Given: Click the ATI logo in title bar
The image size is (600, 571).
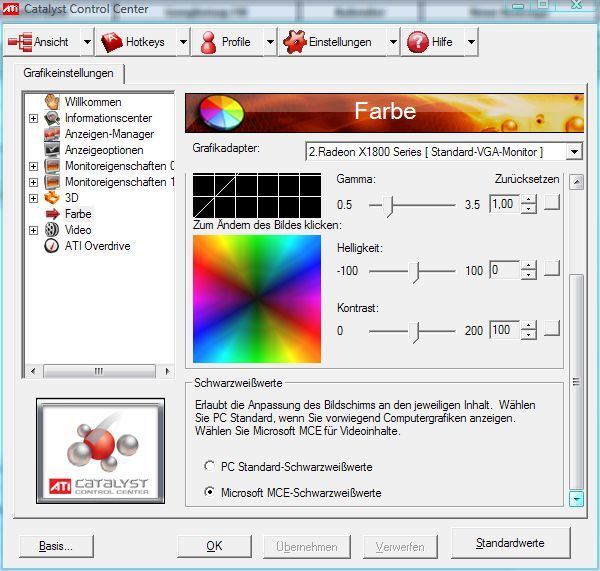Looking at the screenshot, I should 11,9.
